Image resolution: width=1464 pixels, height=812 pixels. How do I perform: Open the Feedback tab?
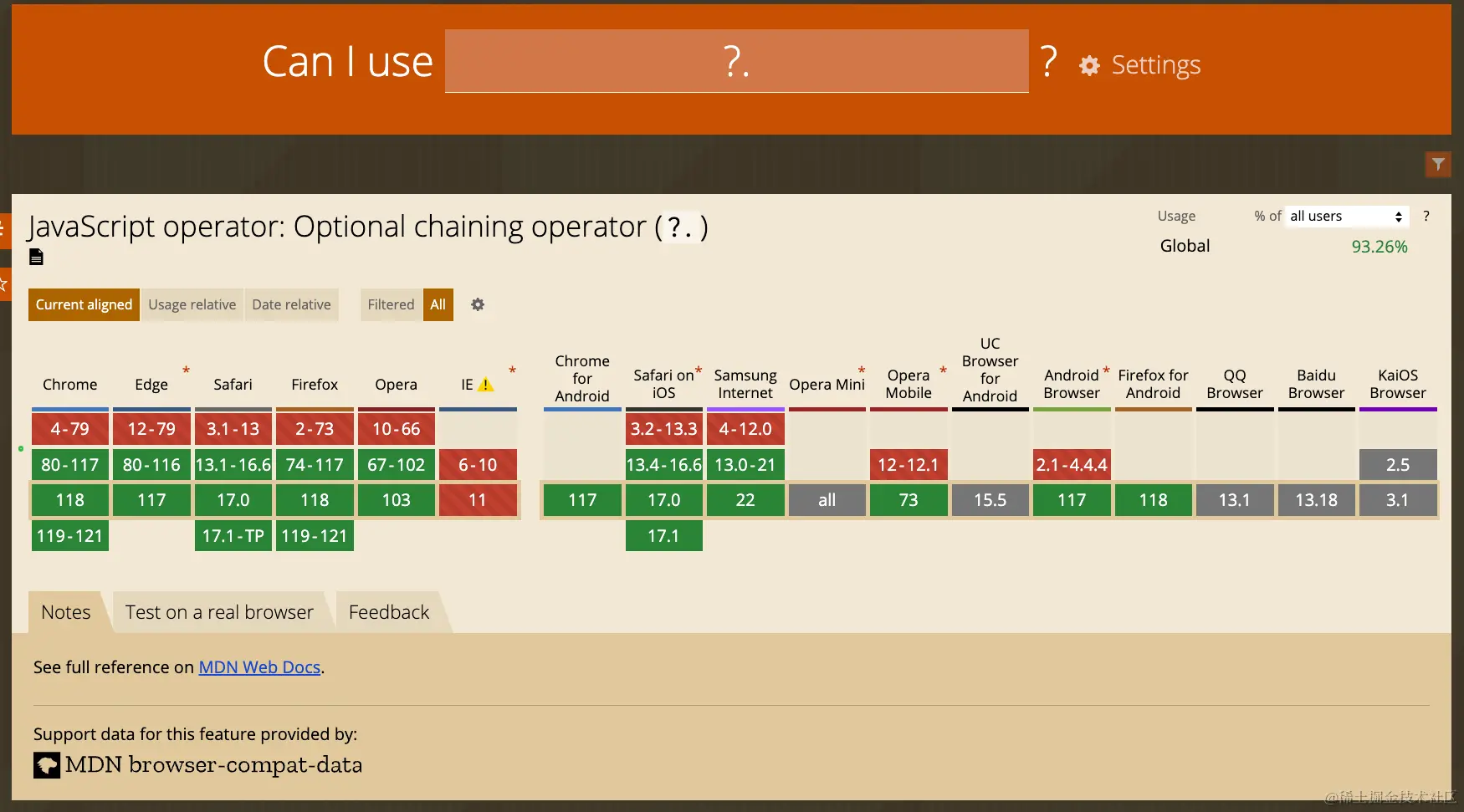coord(389,612)
